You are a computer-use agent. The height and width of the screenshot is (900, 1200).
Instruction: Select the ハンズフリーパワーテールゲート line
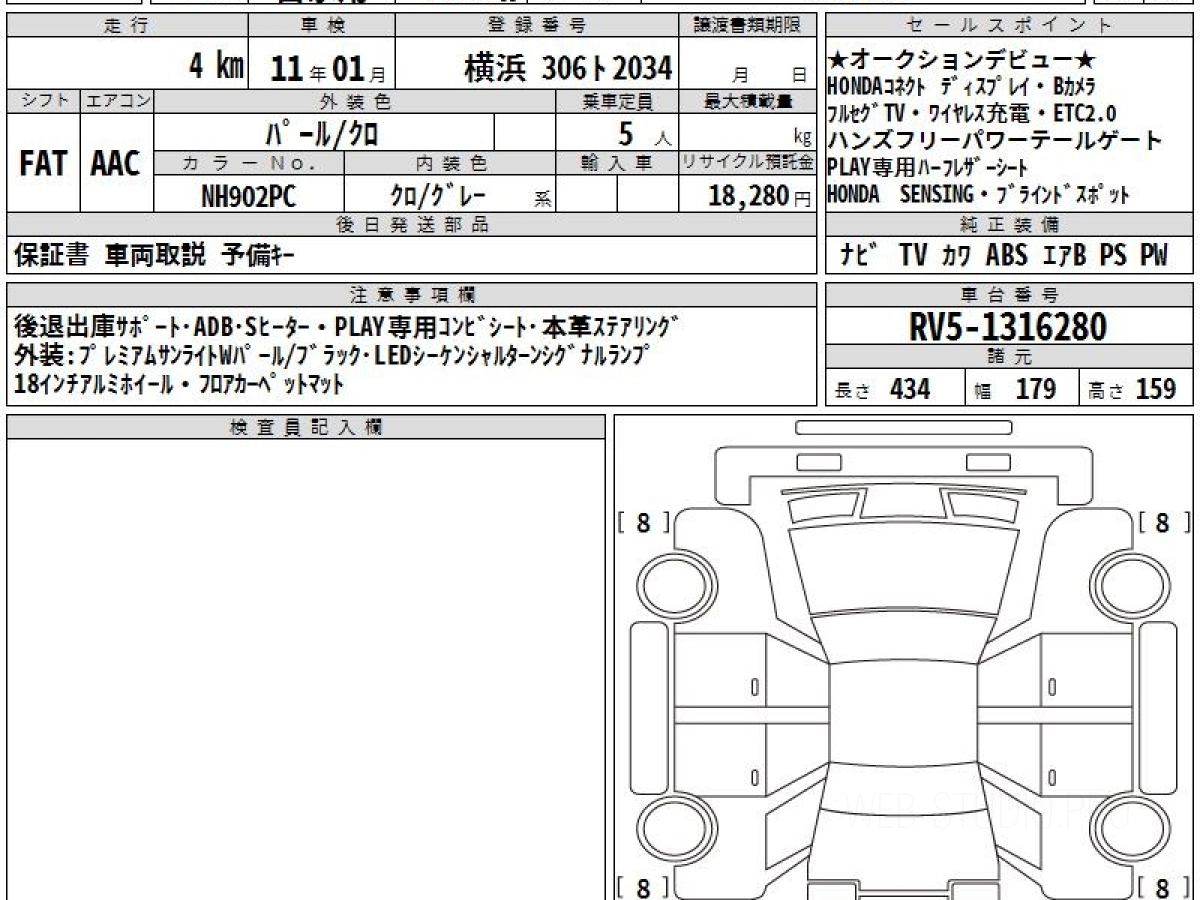995,140
